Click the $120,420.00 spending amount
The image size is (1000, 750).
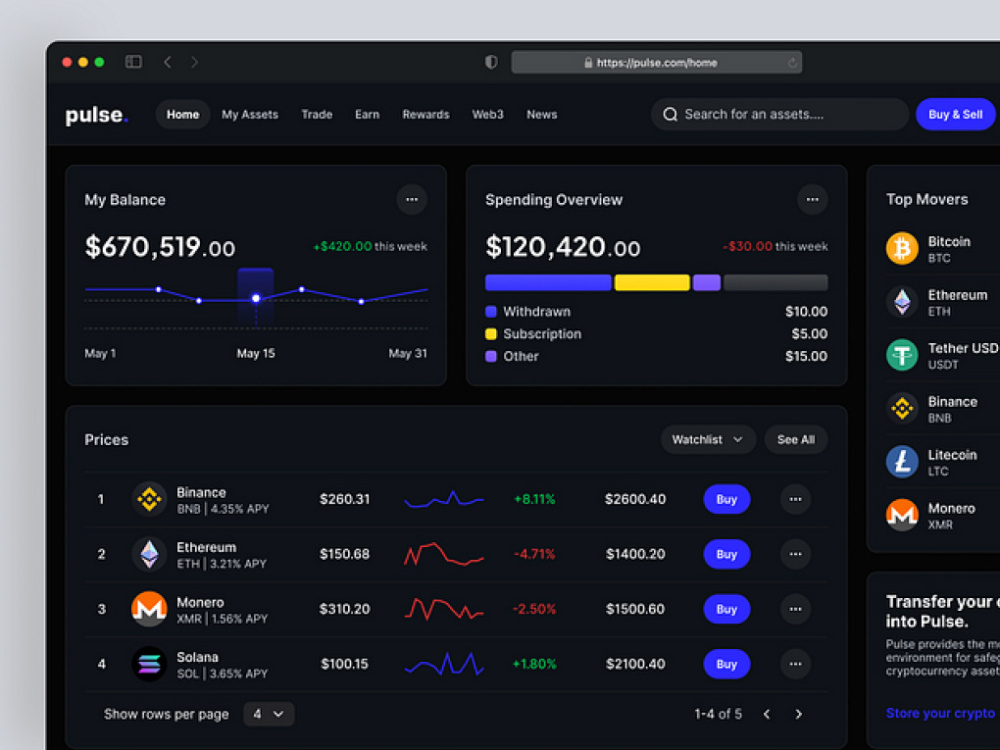563,247
